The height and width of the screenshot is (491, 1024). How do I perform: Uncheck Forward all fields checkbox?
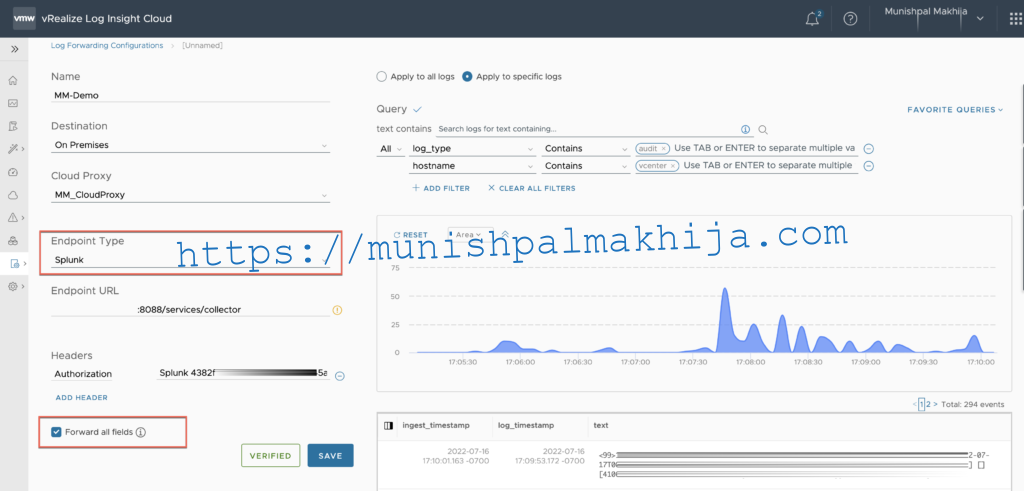[56, 432]
